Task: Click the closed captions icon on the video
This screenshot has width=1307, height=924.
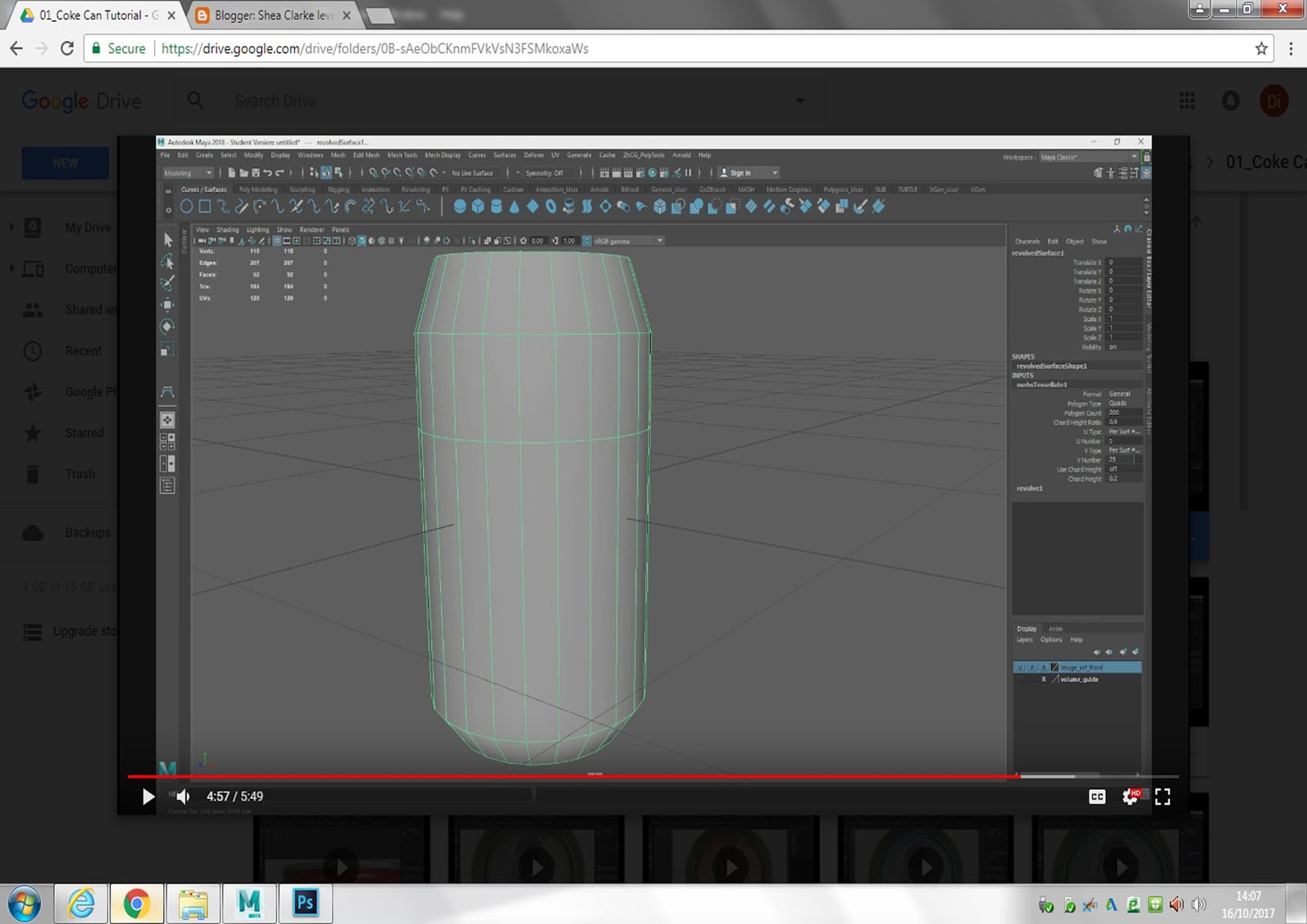Action: [1097, 797]
